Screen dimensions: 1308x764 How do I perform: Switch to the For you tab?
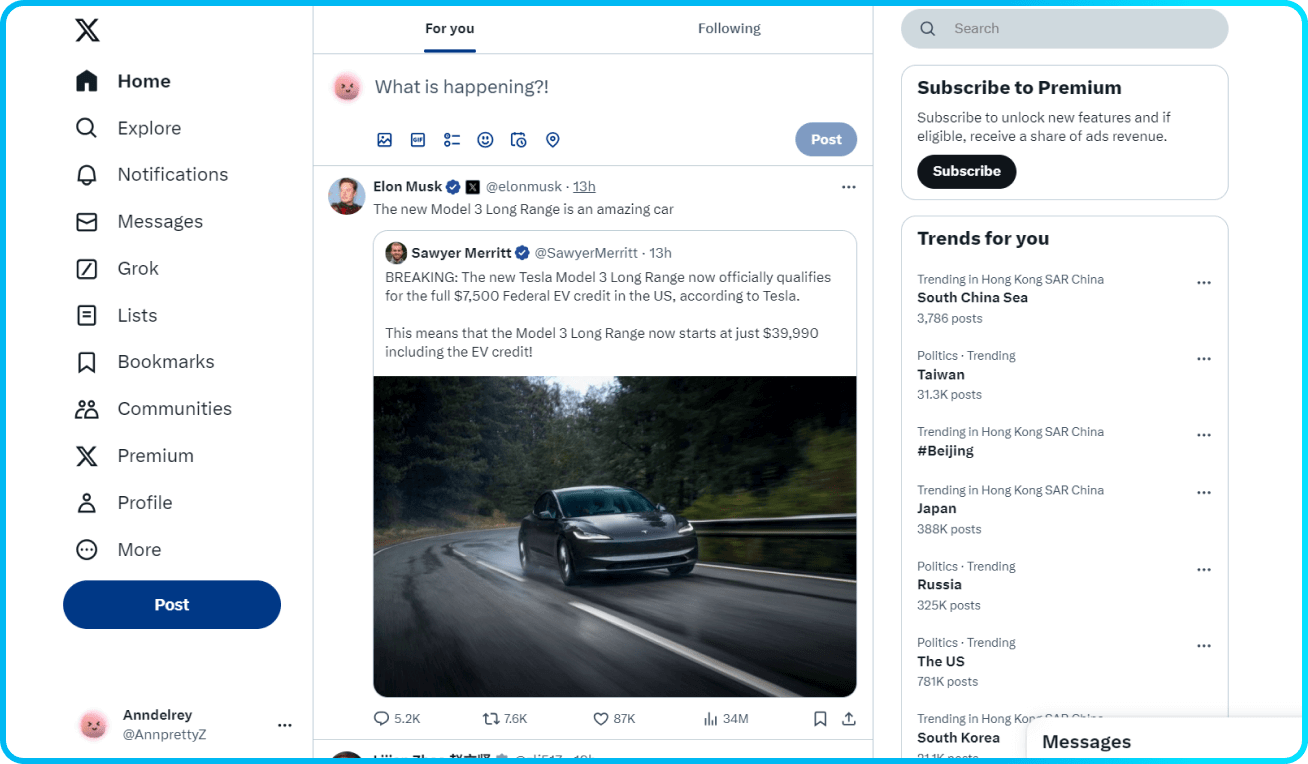450,28
